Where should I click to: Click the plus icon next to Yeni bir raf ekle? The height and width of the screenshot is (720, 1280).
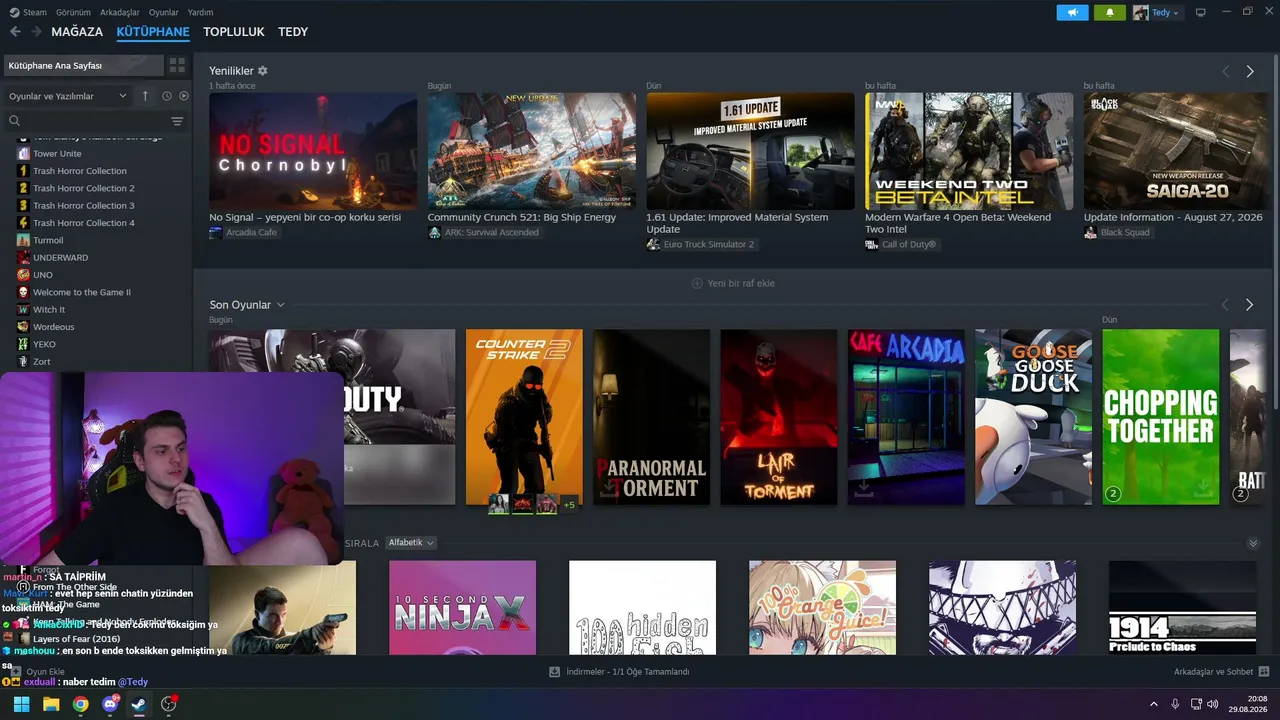tap(697, 283)
